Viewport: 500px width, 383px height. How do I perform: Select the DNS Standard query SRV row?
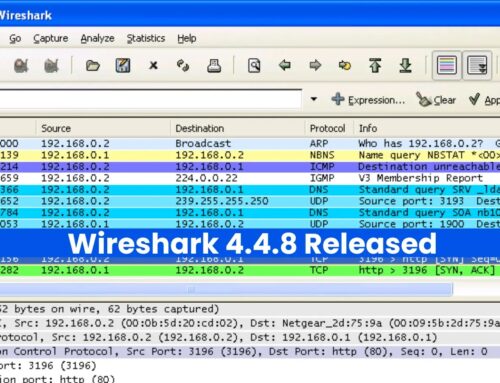pos(250,190)
